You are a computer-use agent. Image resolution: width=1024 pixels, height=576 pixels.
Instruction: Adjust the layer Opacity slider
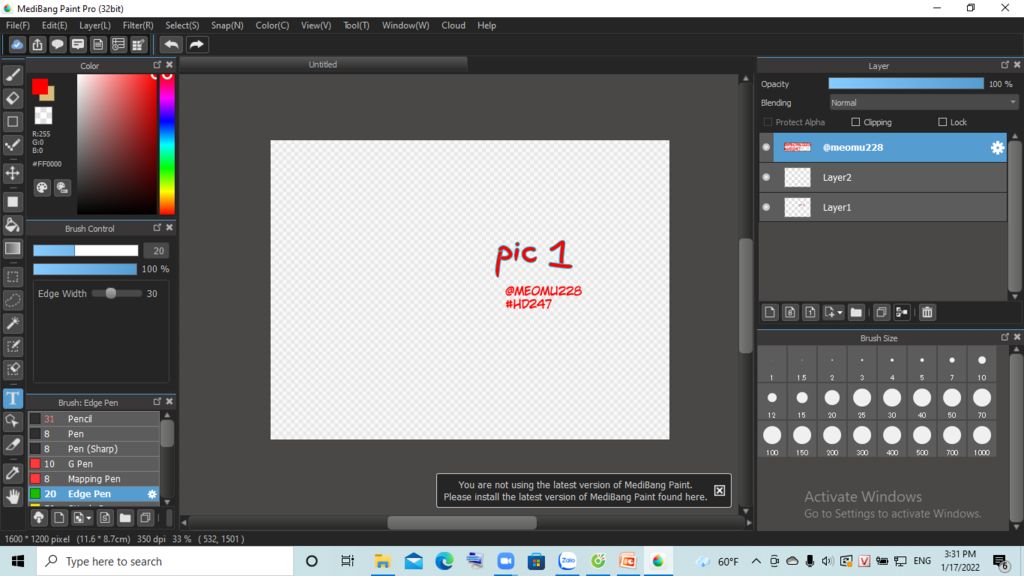coord(906,84)
